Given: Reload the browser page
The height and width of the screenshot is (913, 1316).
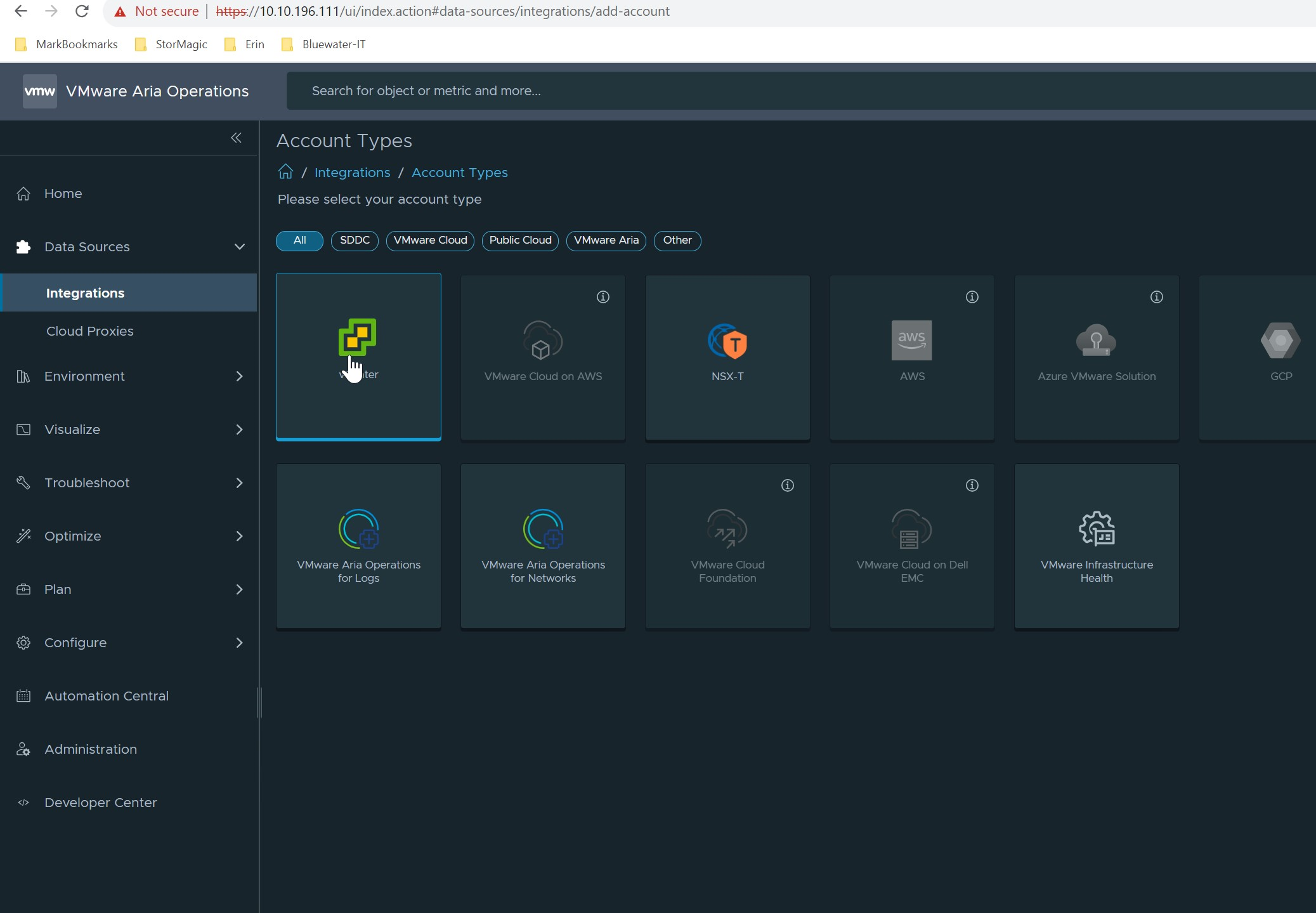Looking at the screenshot, I should pos(82,11).
